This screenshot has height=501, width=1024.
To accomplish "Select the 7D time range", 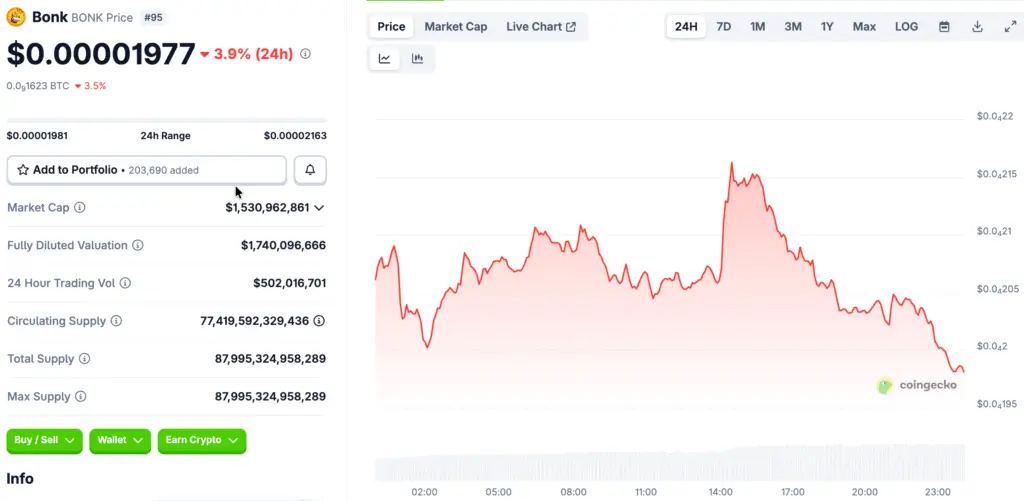I will point(724,27).
